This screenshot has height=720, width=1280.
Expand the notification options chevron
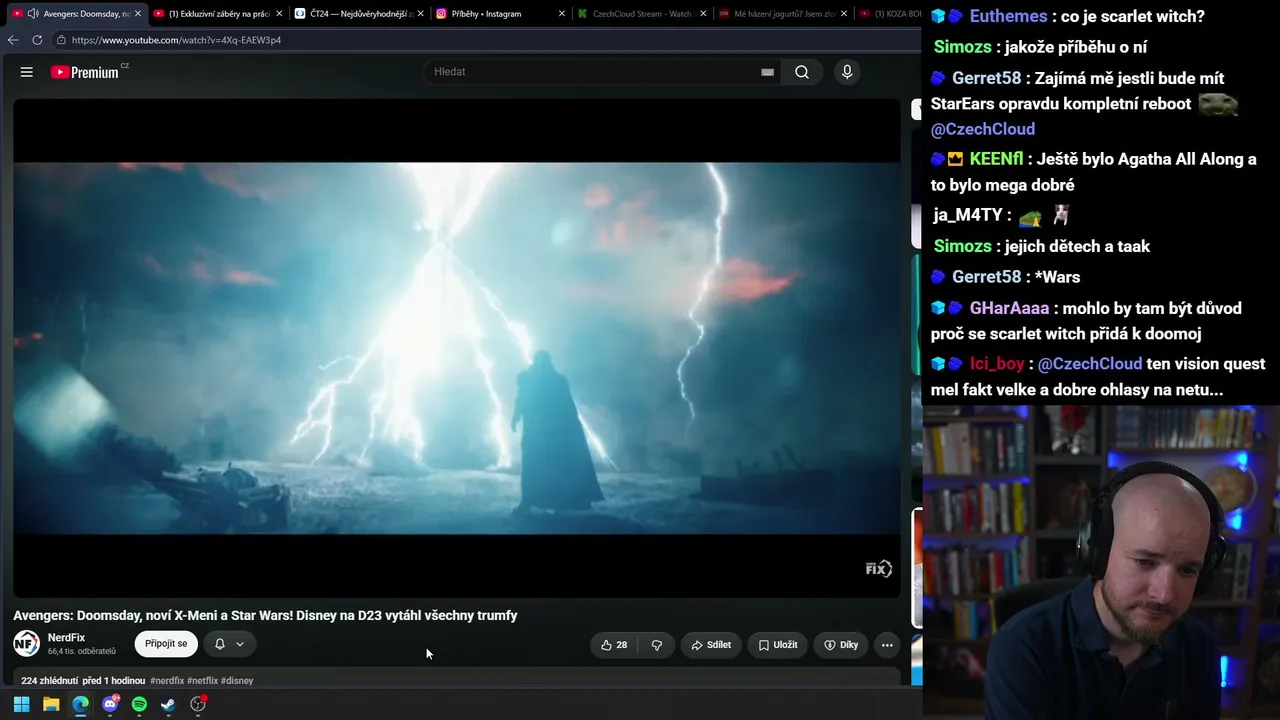(x=240, y=644)
